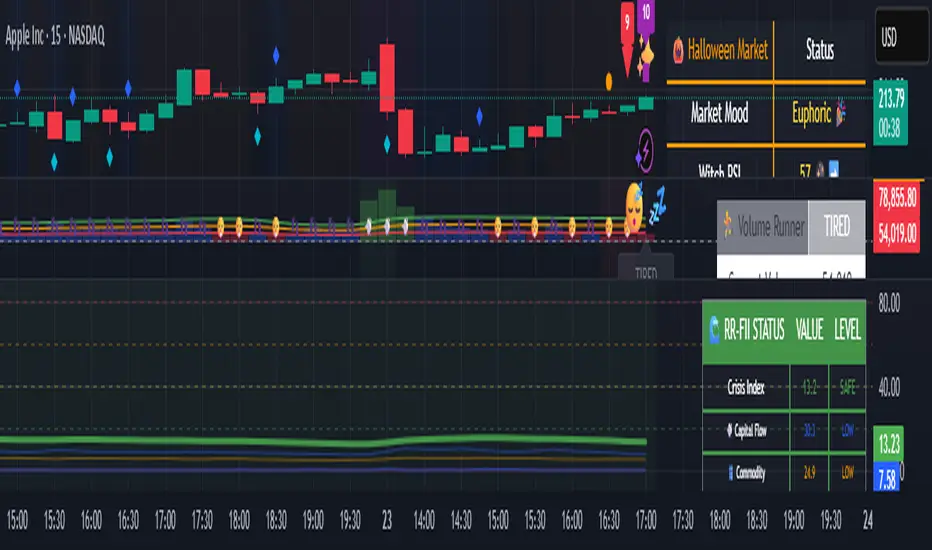Click the red 54,019.00 volume label
This screenshot has height=550, width=932.
(896, 233)
